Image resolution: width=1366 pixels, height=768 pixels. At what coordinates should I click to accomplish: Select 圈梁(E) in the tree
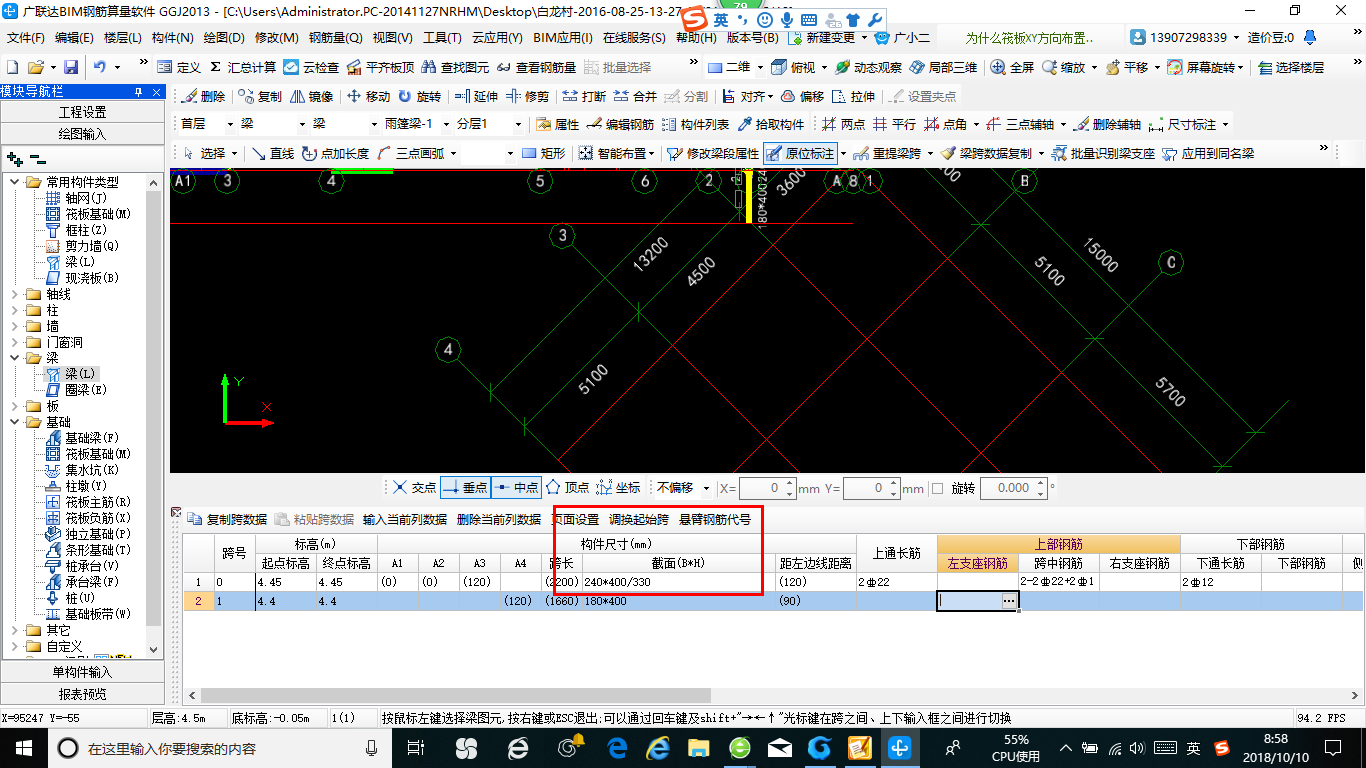[x=75, y=389]
